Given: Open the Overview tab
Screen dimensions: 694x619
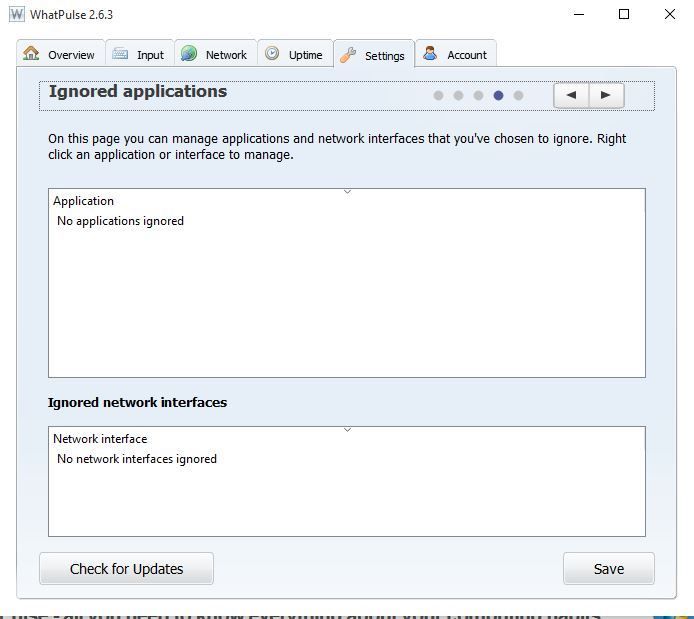Looking at the screenshot, I should 61,54.
